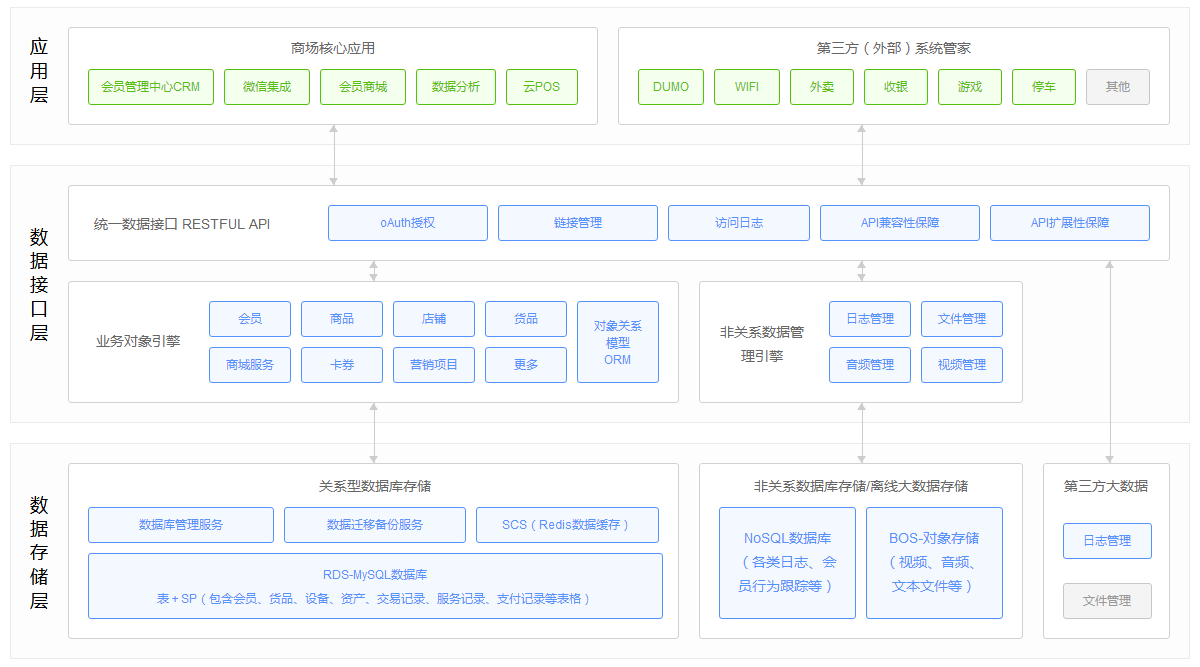Click the RDS-MySQL数据库 block
This screenshot has width=1200, height=667.
point(375,586)
